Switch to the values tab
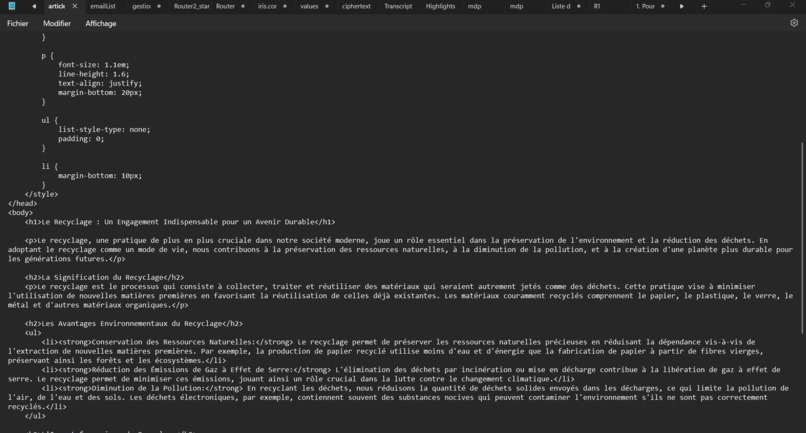The height and width of the screenshot is (433, 806). coord(309,6)
